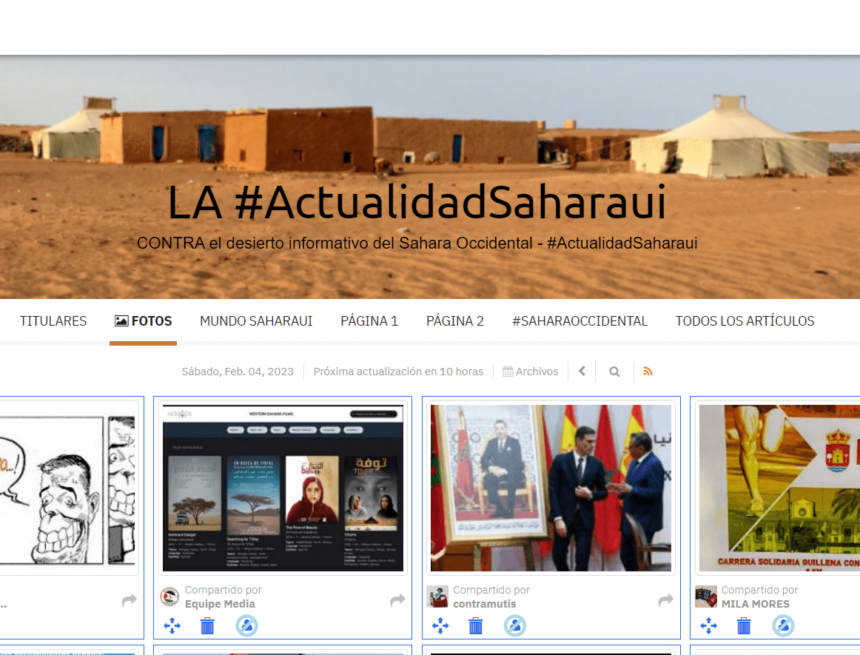Click the move arrows on MILA MORES card
Image resolution: width=860 pixels, height=655 pixels.
[707, 625]
